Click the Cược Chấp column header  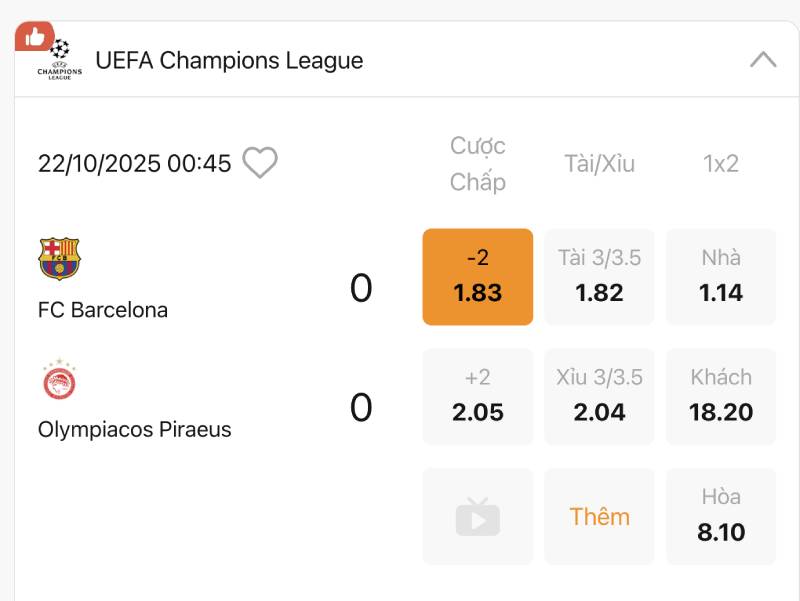click(x=478, y=164)
